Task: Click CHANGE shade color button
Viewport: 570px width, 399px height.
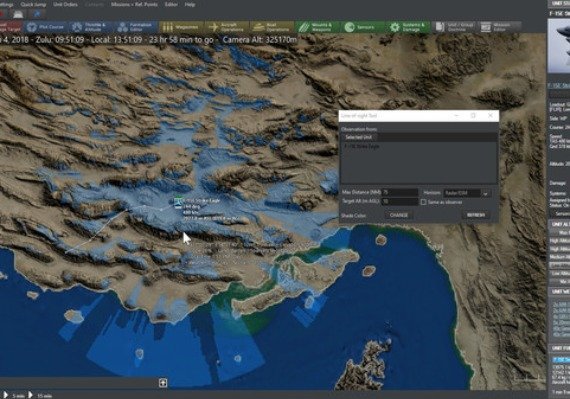Action: pyautogui.click(x=399, y=215)
